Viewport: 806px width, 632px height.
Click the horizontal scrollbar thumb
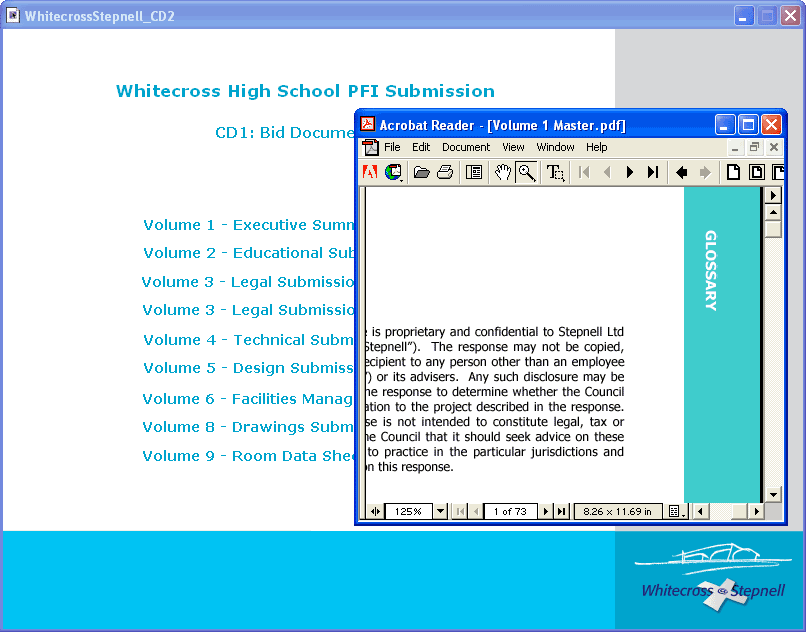(739, 511)
